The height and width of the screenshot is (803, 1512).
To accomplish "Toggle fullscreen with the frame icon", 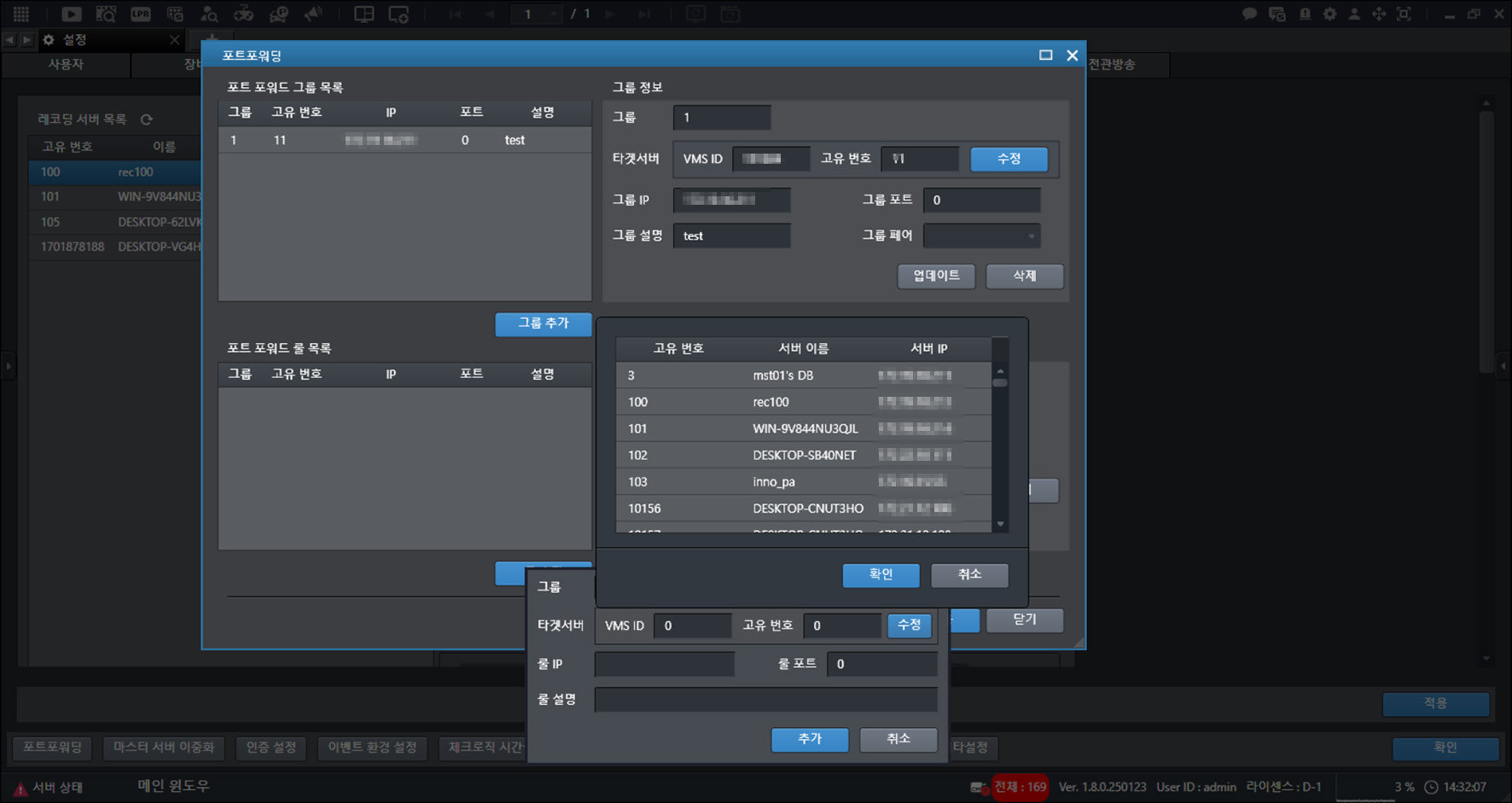I will coord(1404,14).
